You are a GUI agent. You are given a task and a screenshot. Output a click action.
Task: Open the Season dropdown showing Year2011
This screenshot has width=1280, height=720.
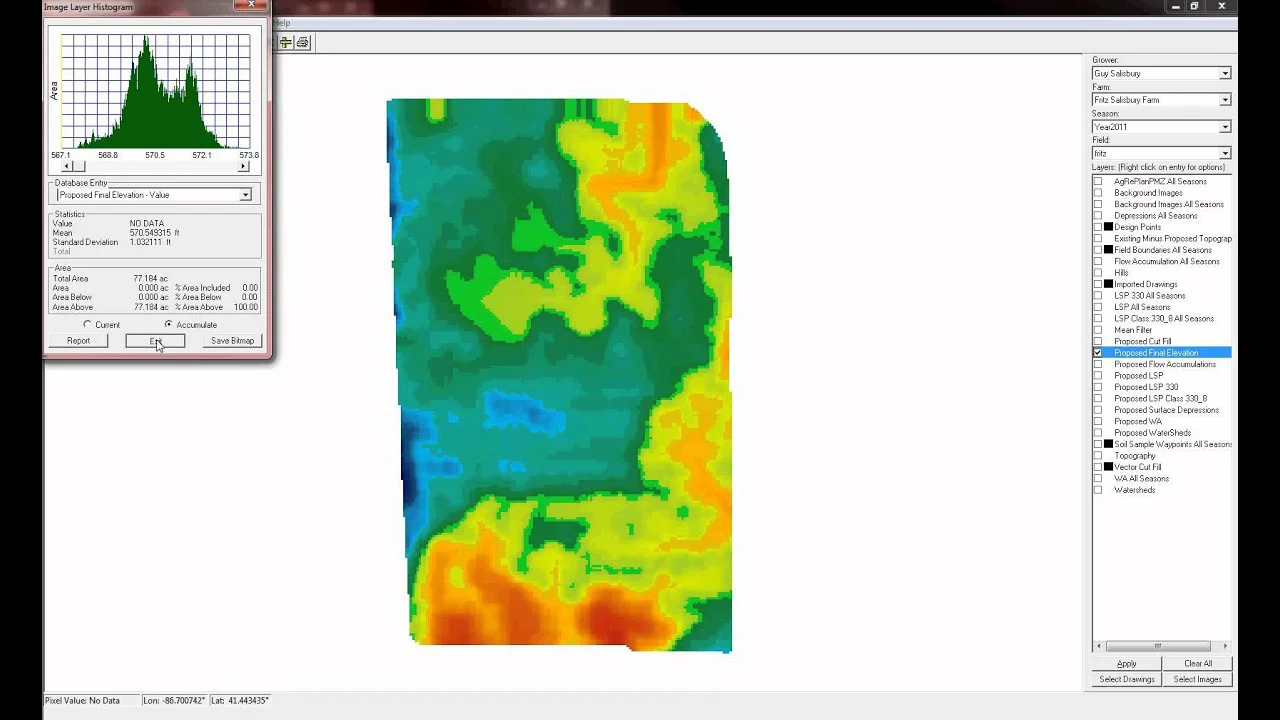pos(1224,127)
